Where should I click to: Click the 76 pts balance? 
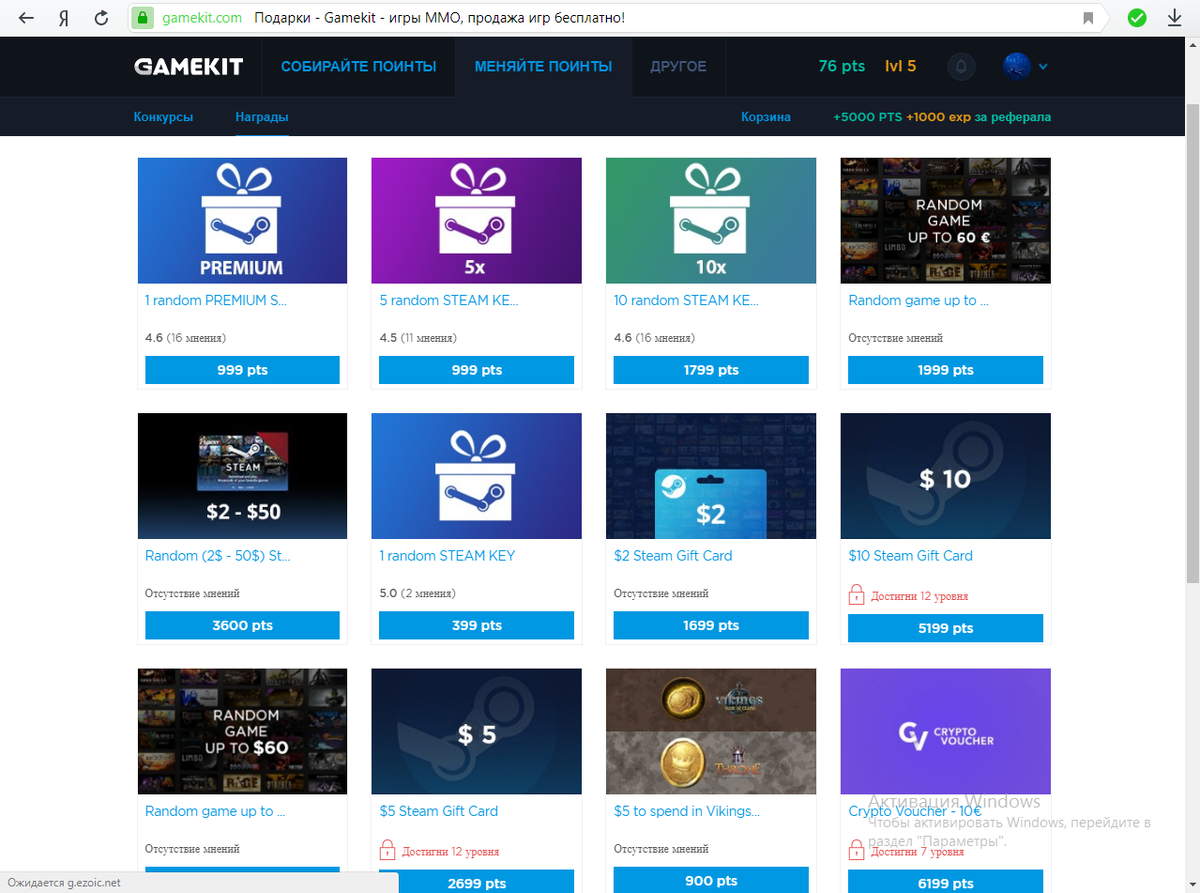(841, 67)
